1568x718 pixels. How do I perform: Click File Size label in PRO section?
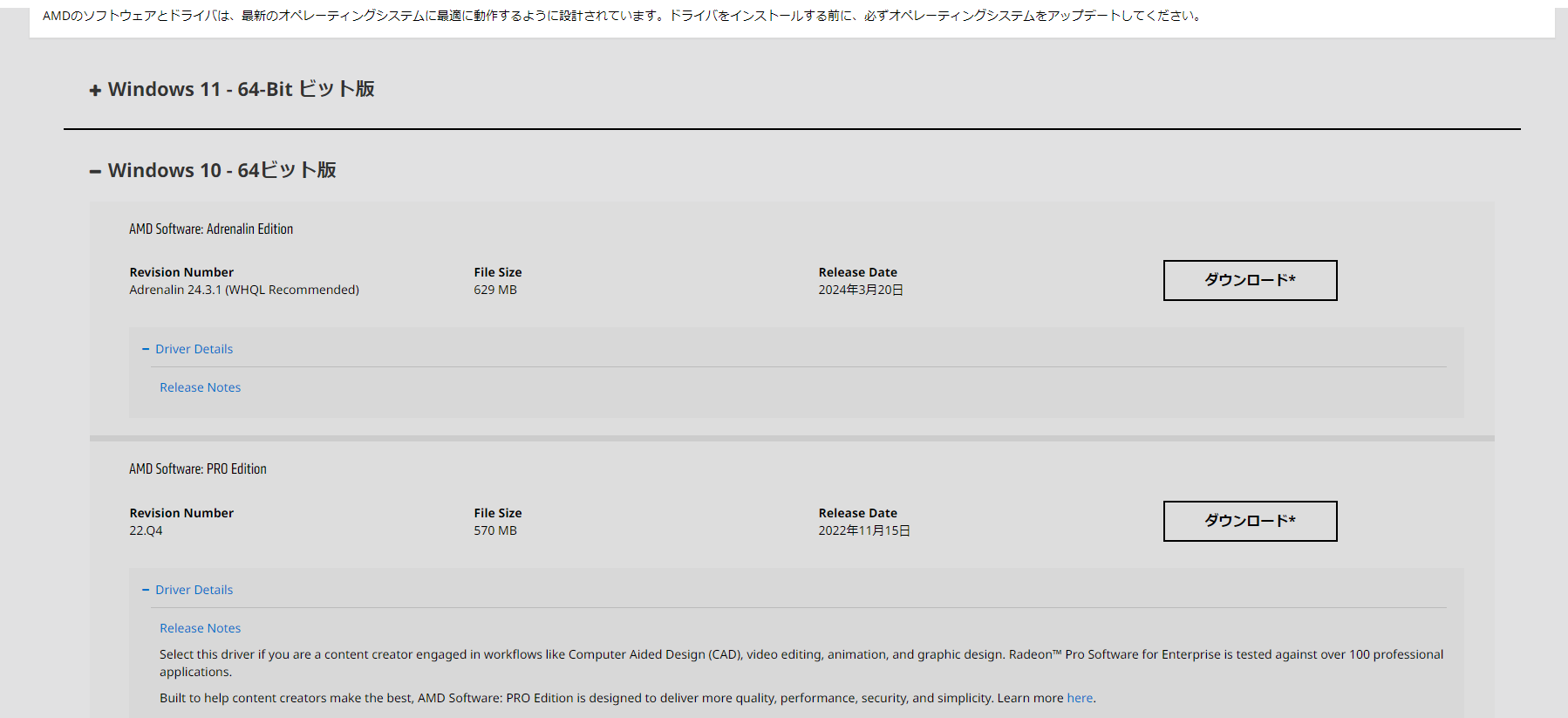click(498, 513)
